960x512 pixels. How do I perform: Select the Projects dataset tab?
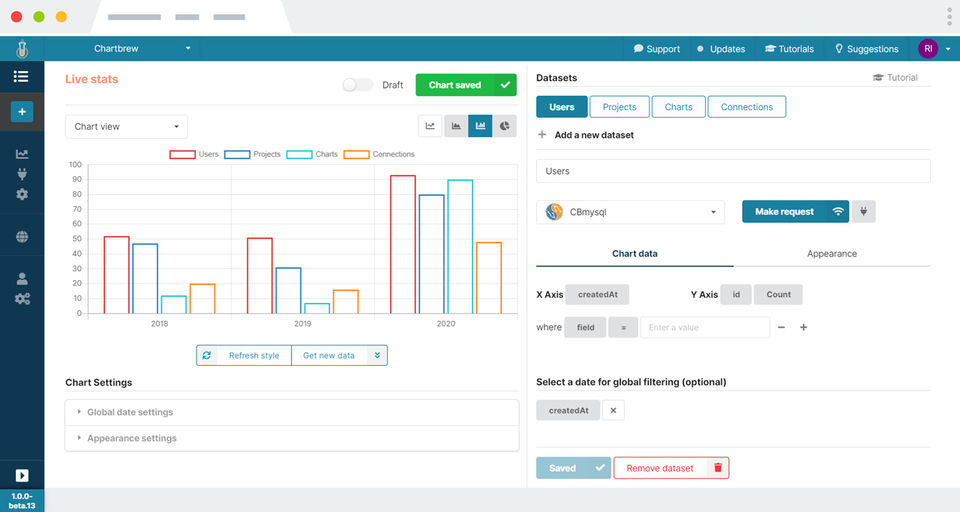[619, 107]
